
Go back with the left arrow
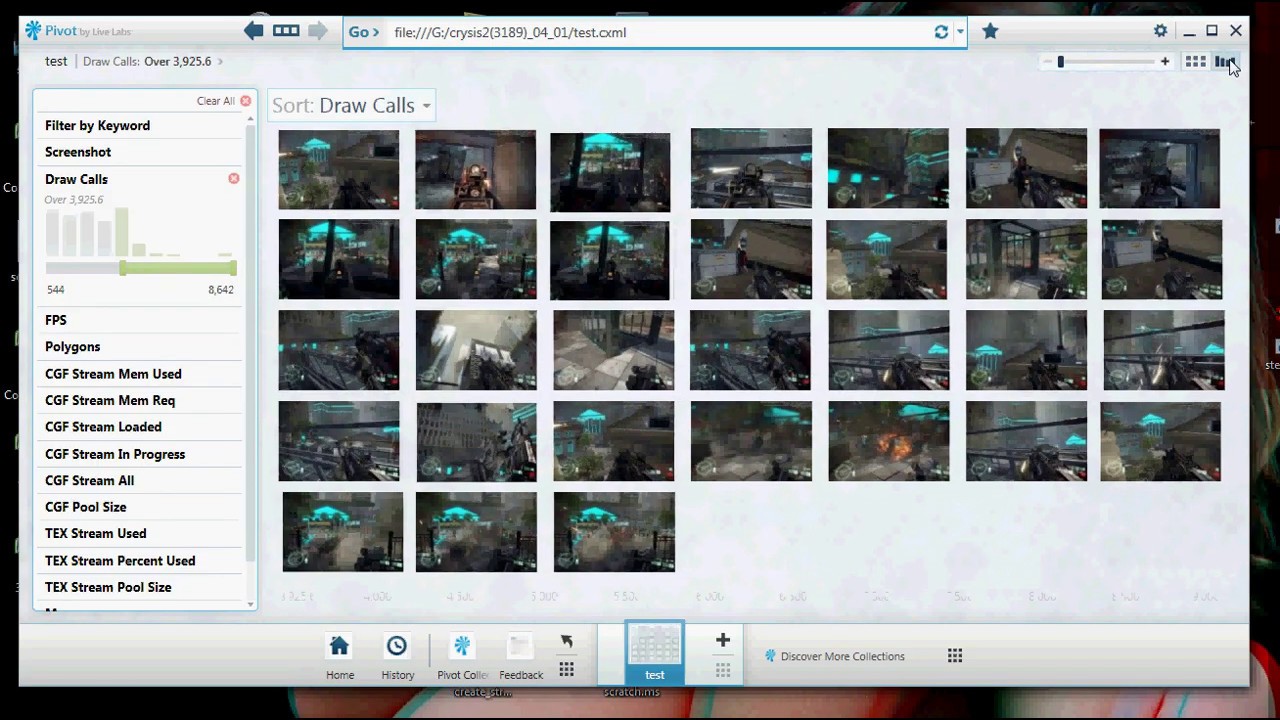(253, 32)
